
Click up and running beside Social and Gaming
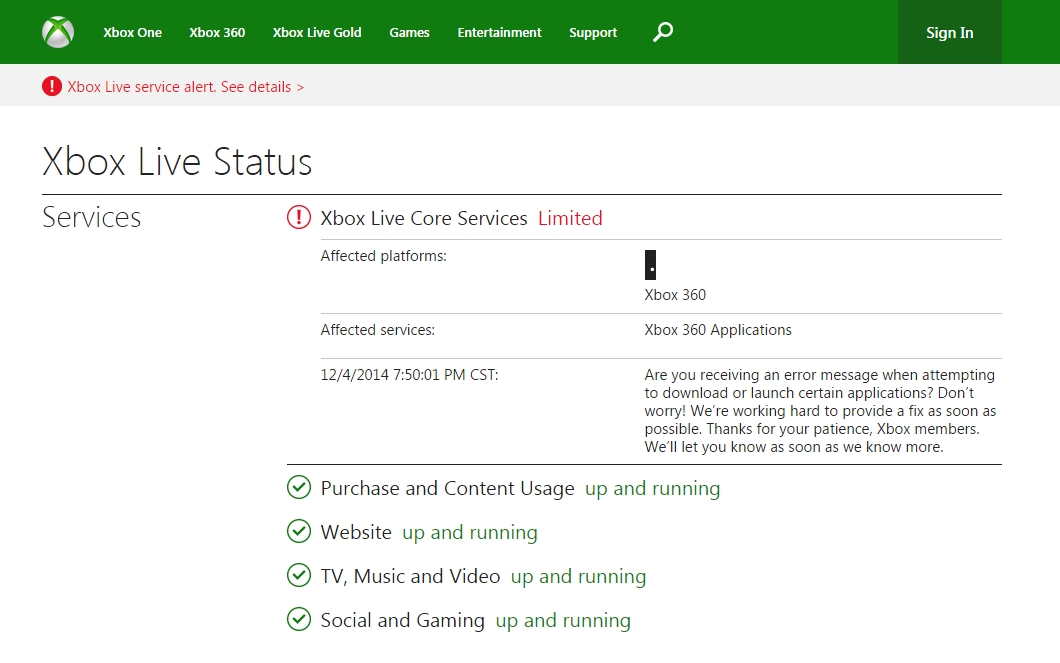[x=563, y=620]
